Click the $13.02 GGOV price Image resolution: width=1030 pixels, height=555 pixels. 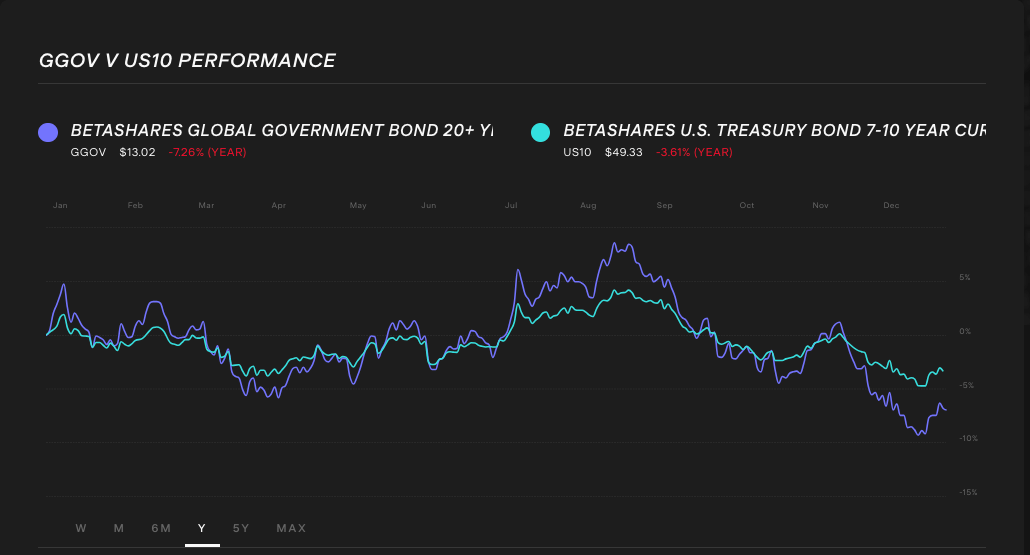(x=137, y=152)
